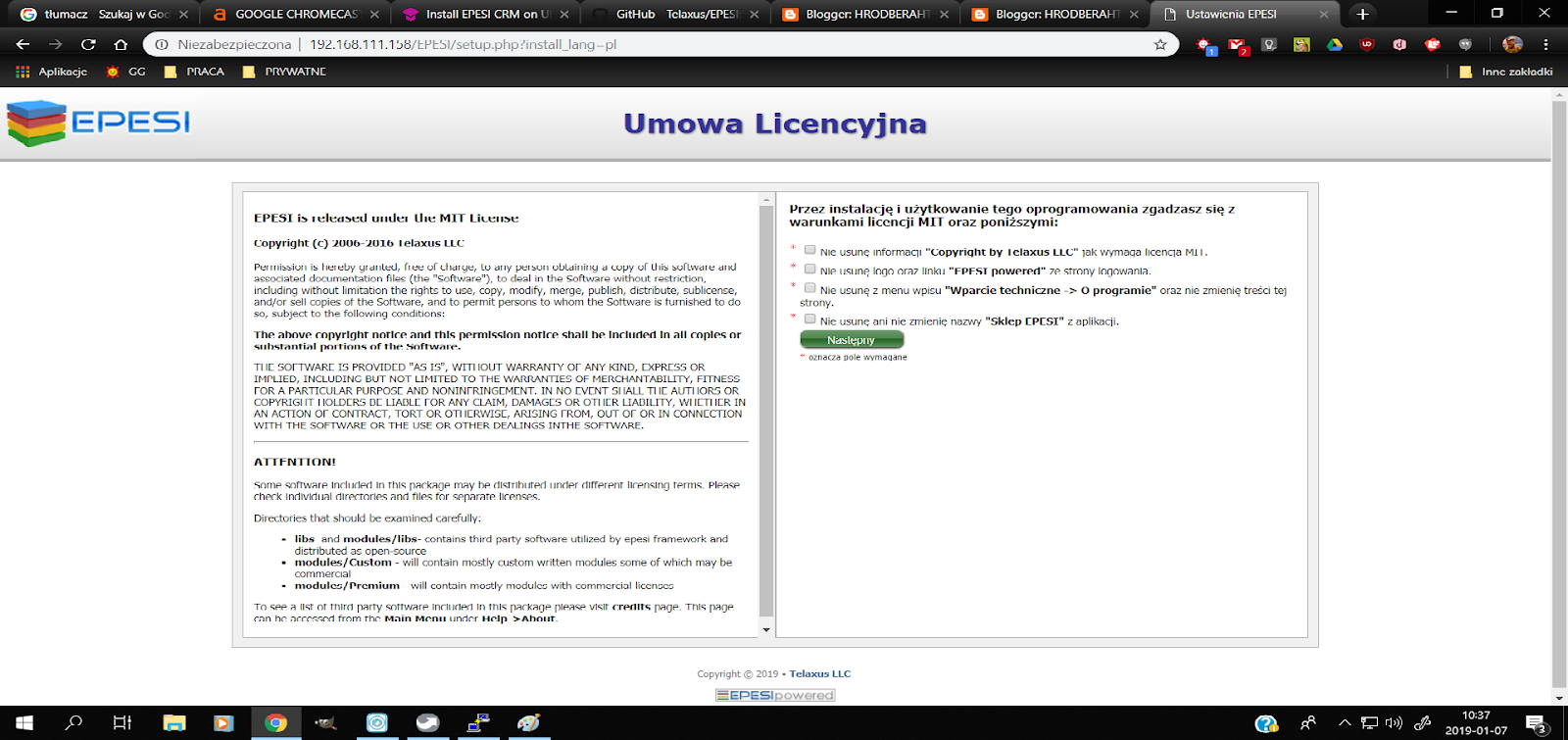This screenshot has height=740, width=1568.
Task: Open Paint palette app on taskbar
Action: click(528, 723)
